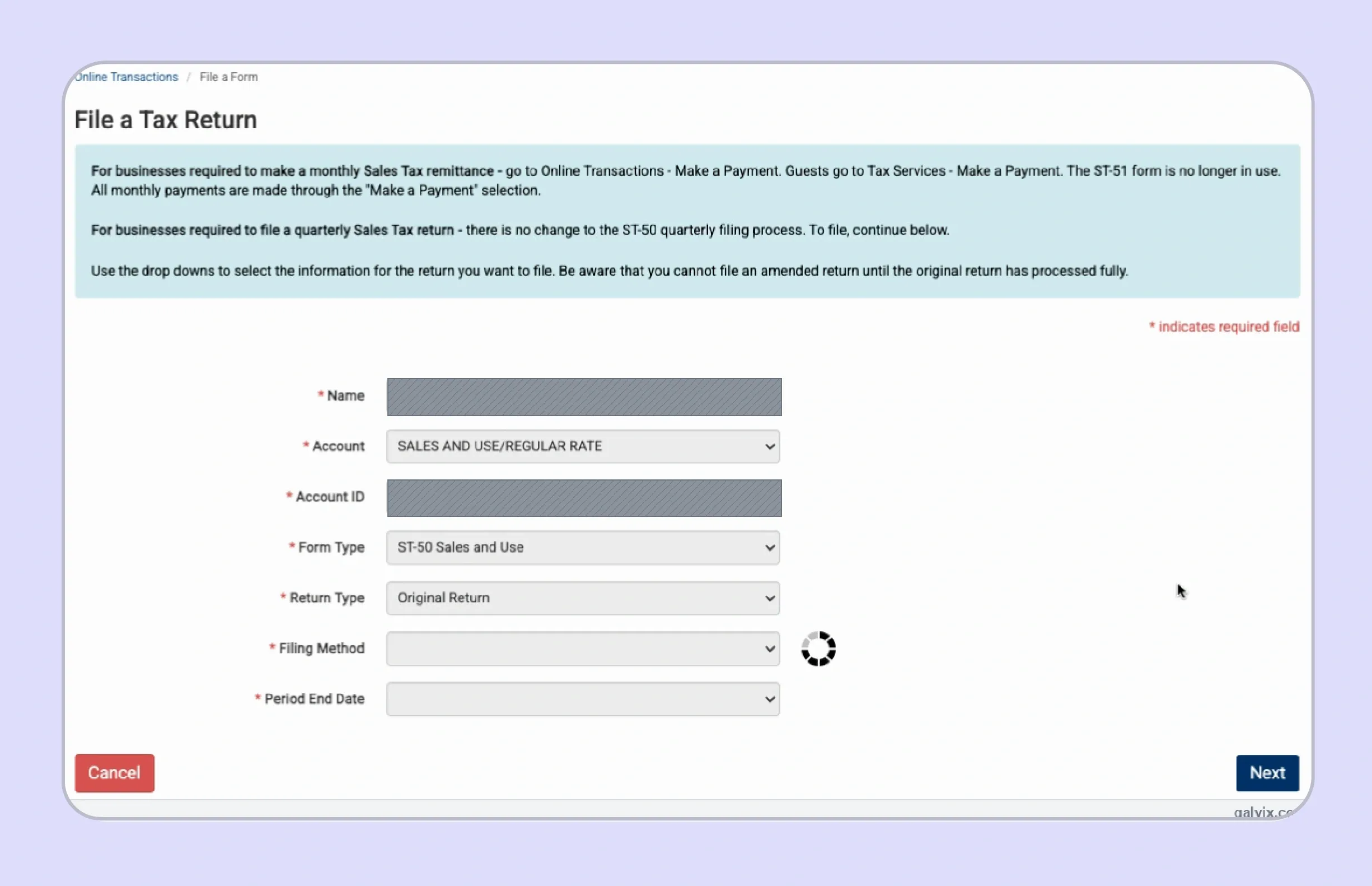Expand the Filing Method dropdown
This screenshot has width=1372, height=886.
583,649
